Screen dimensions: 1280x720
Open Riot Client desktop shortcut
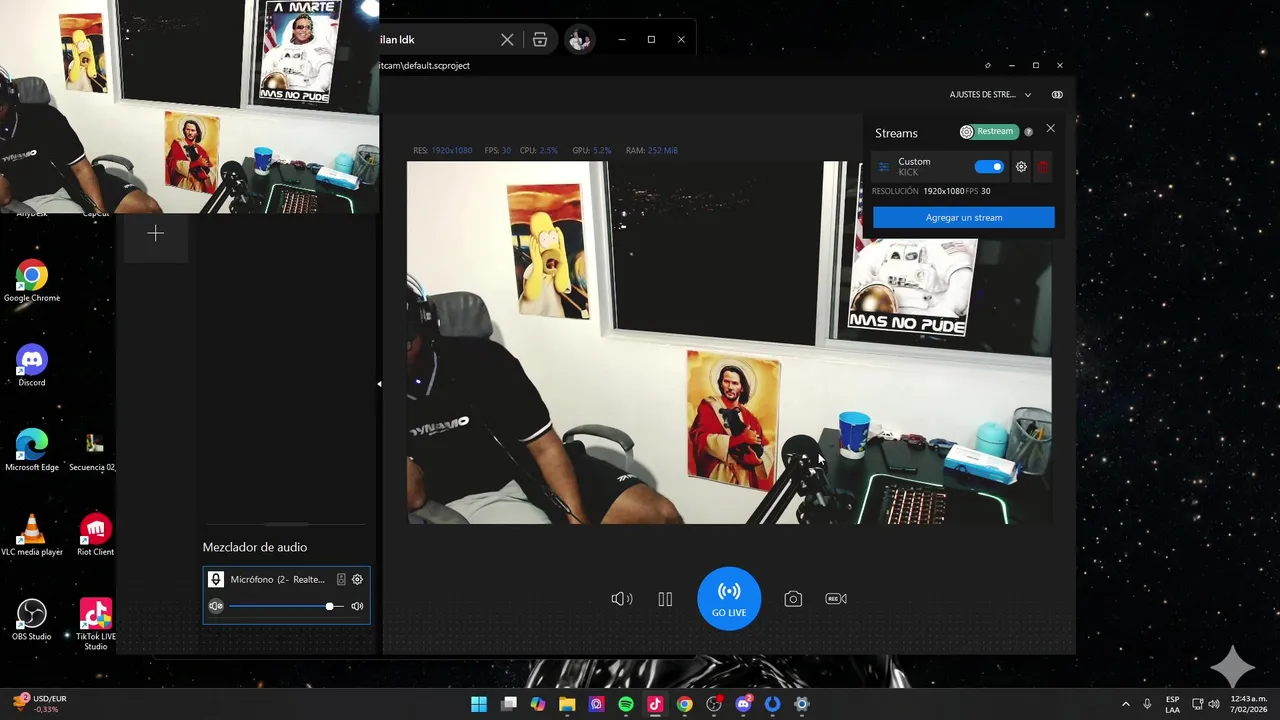[95, 535]
